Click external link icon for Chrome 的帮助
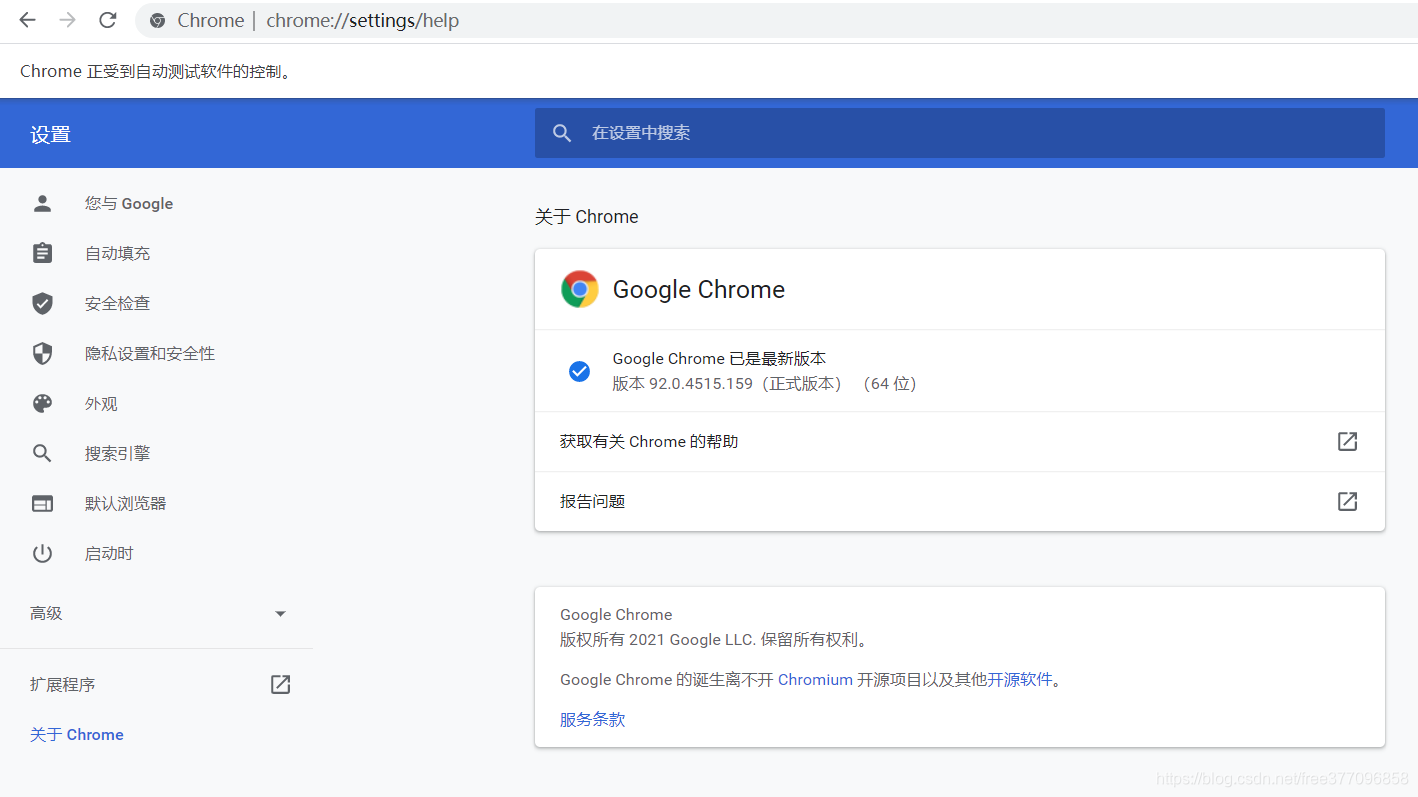 tap(1347, 441)
